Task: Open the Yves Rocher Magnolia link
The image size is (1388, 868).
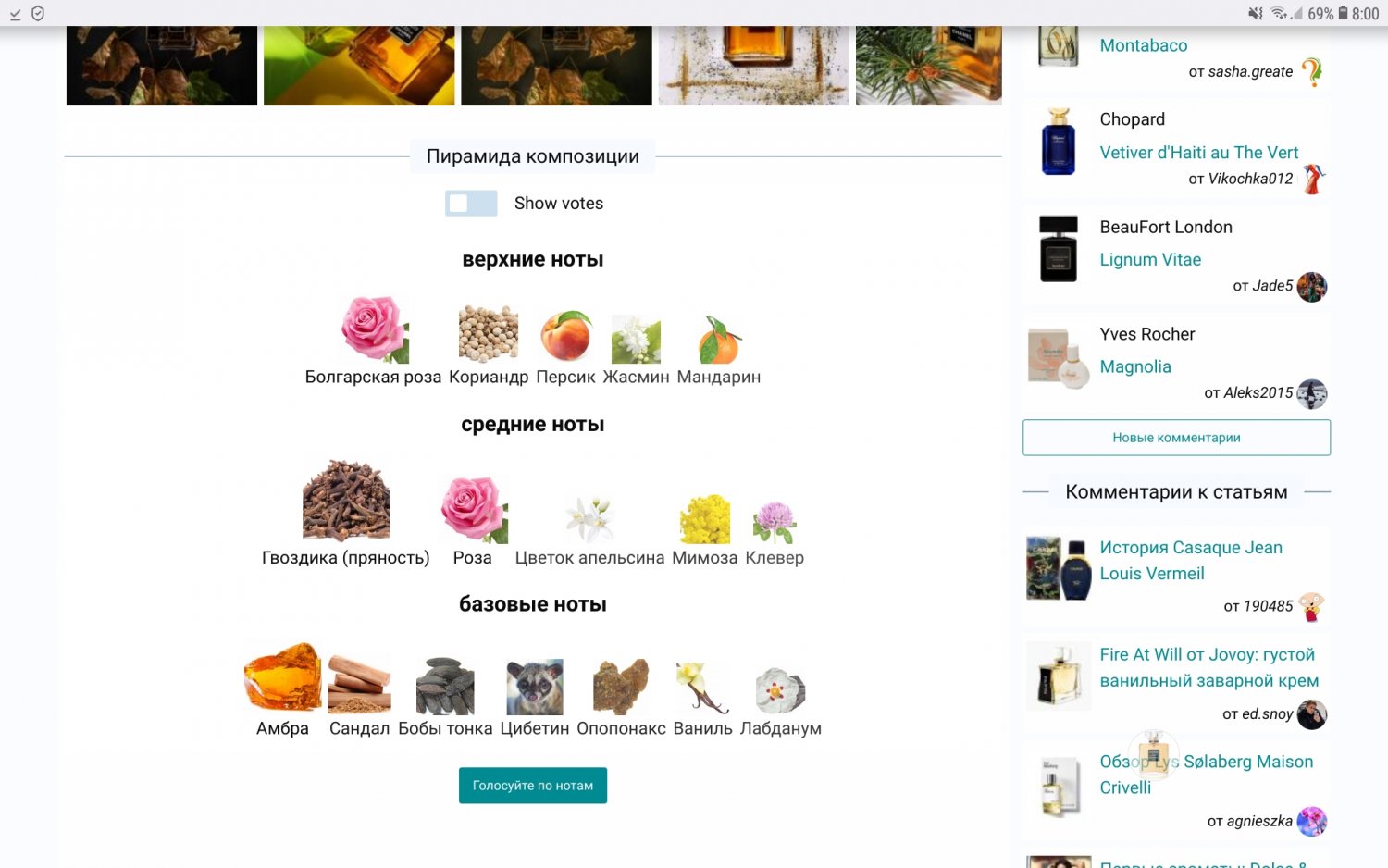Action: pos(1135,367)
